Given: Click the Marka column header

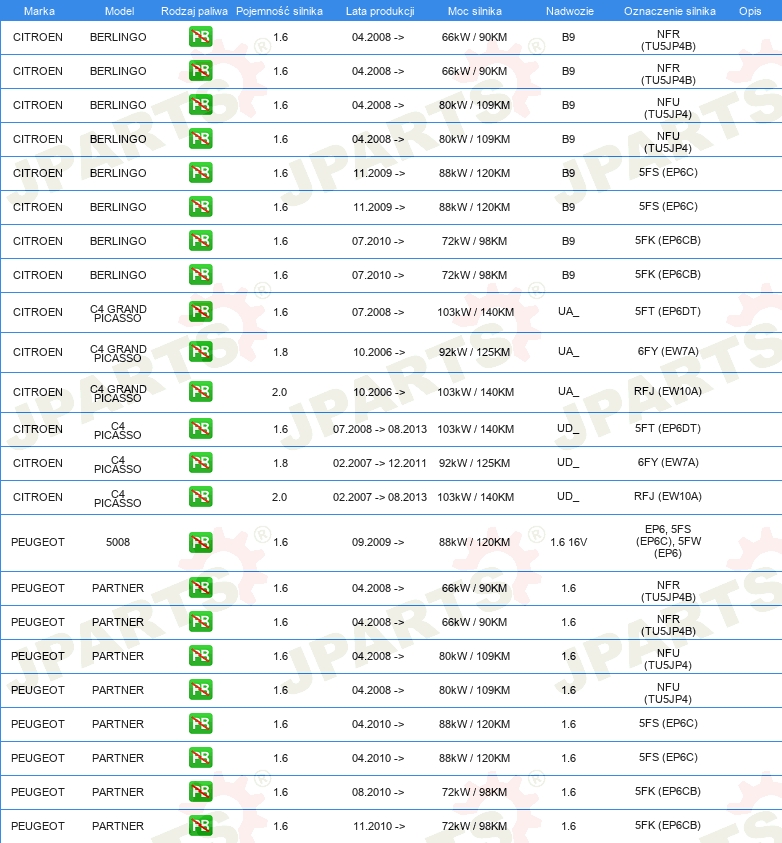Looking at the screenshot, I should [39, 11].
